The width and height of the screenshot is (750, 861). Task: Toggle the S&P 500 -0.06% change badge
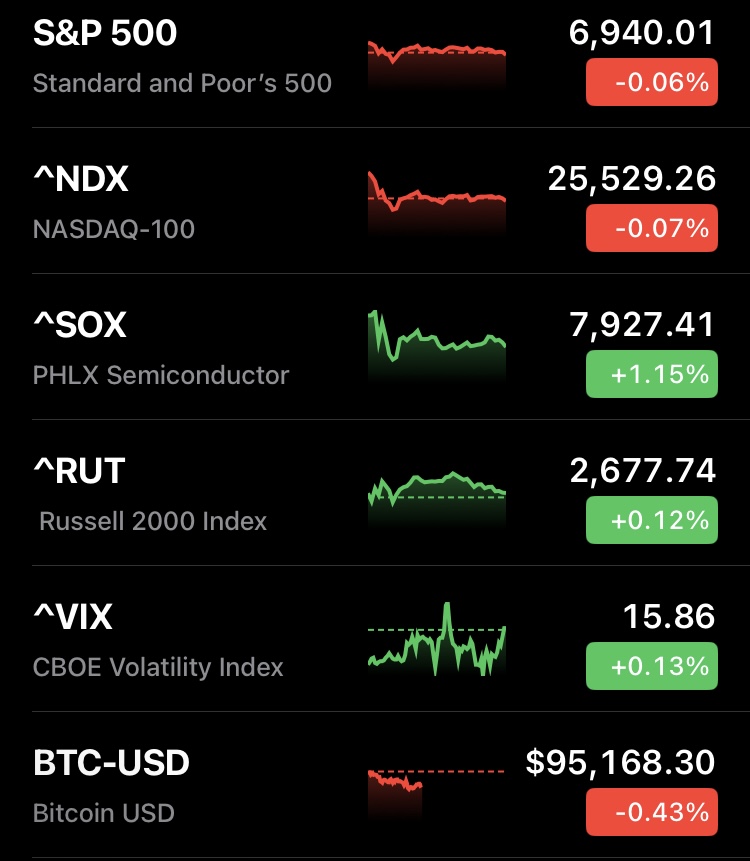click(x=651, y=82)
